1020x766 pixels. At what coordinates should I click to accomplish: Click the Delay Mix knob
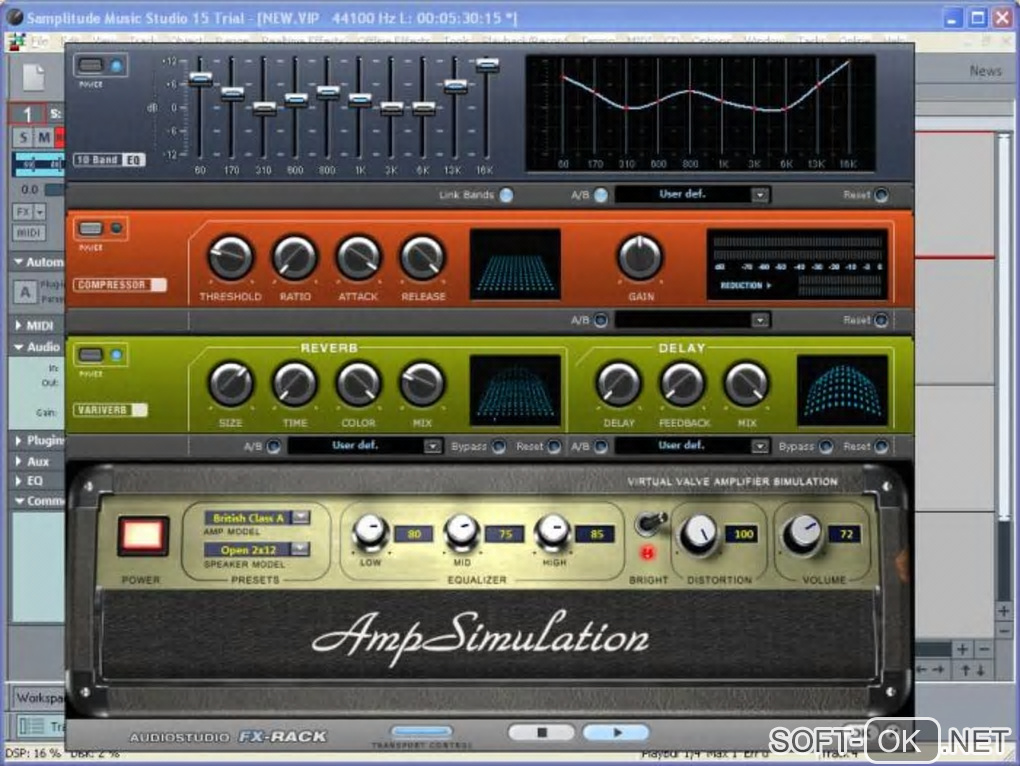(x=746, y=384)
